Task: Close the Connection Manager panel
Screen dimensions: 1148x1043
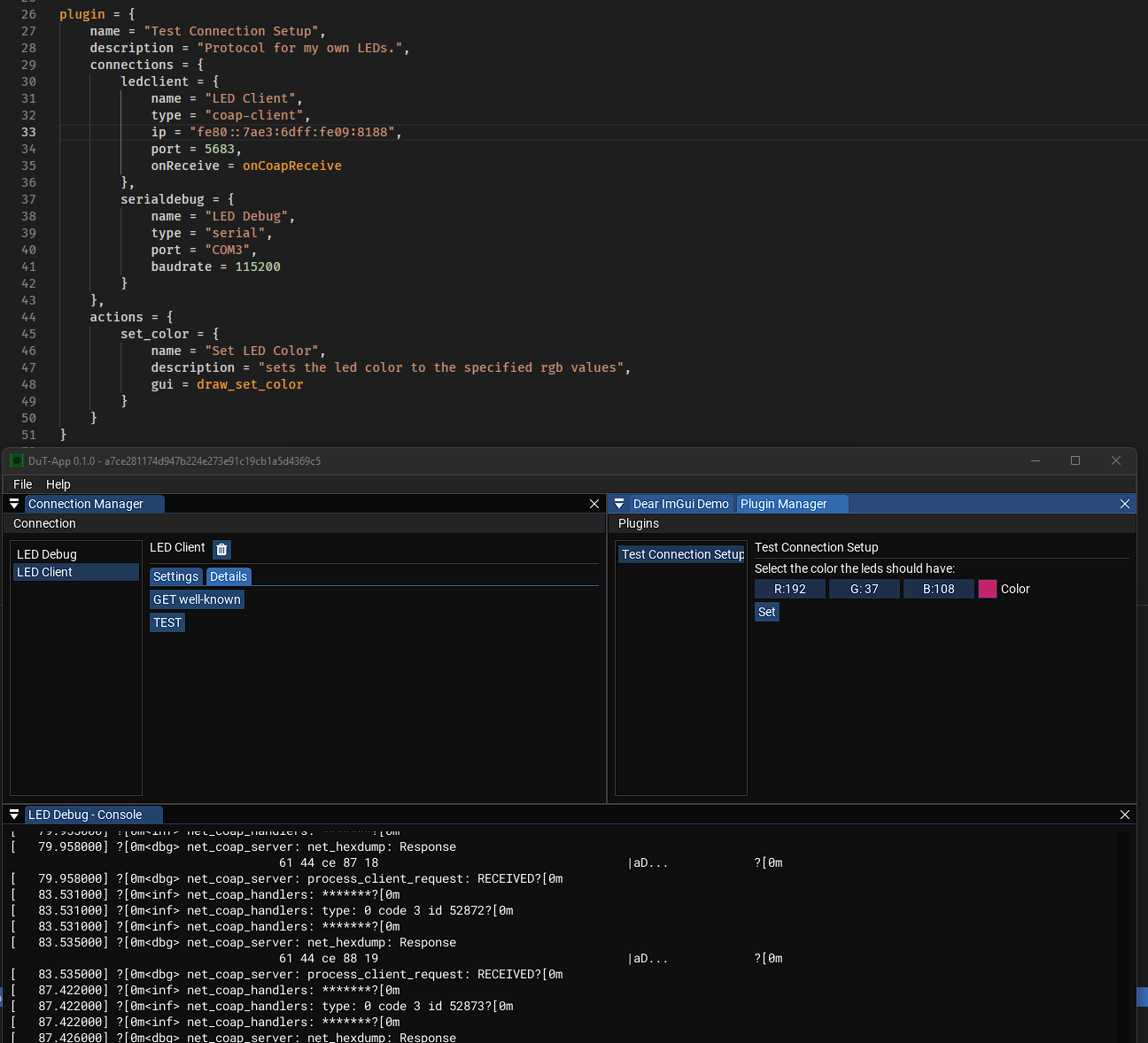Action: (594, 504)
